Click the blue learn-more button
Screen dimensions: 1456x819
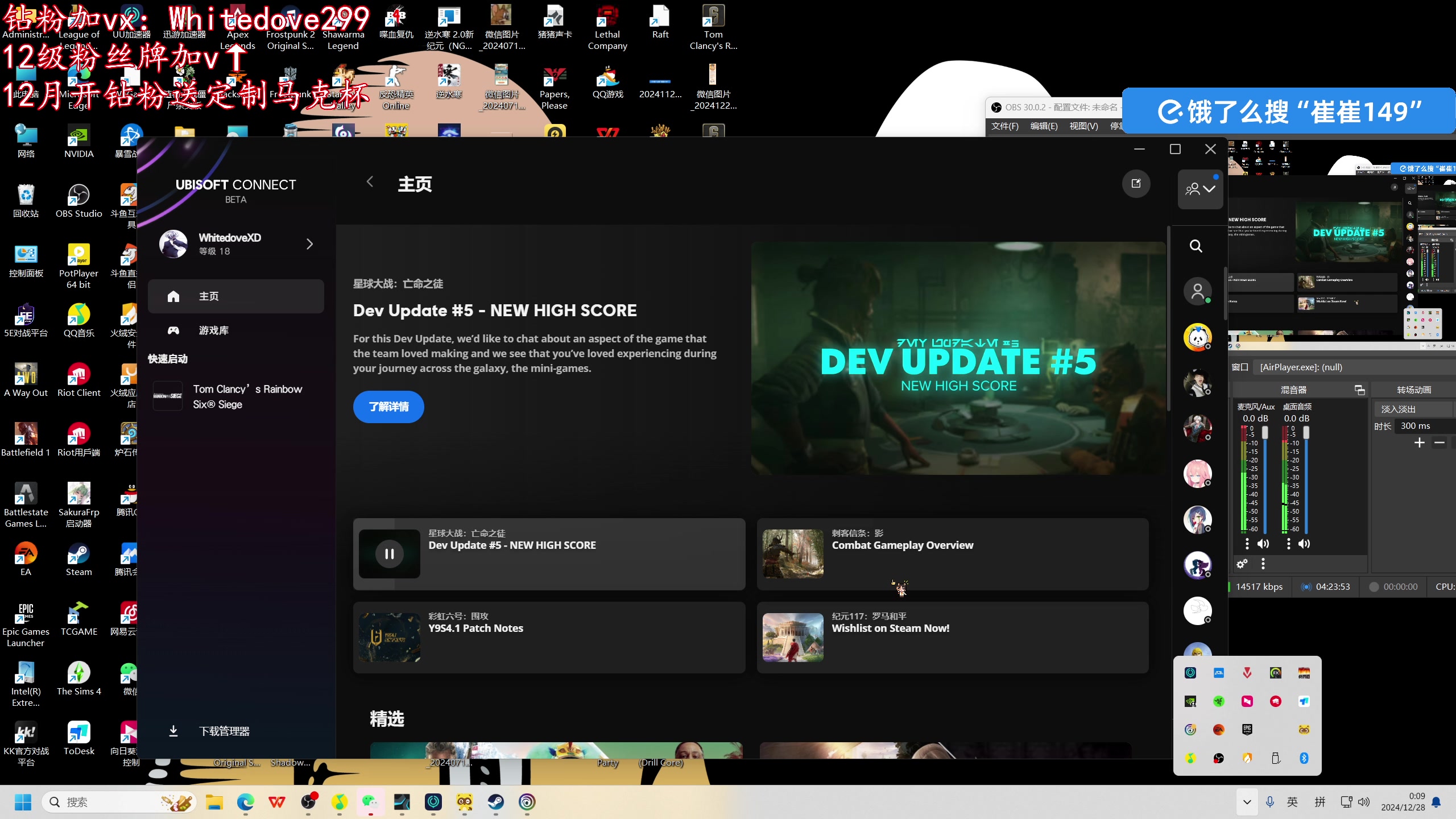[x=388, y=407]
